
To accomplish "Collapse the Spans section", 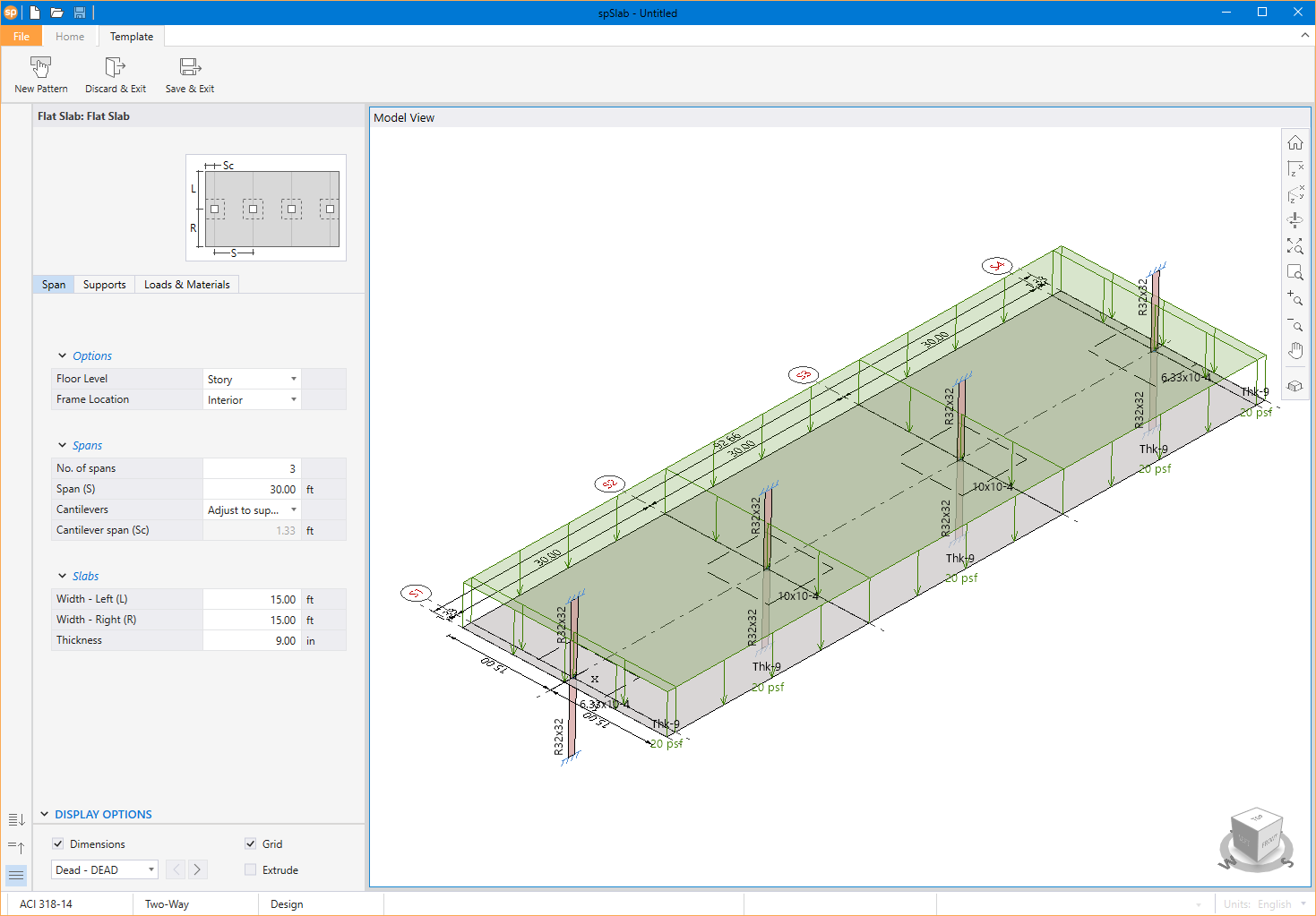I will pyautogui.click(x=63, y=445).
